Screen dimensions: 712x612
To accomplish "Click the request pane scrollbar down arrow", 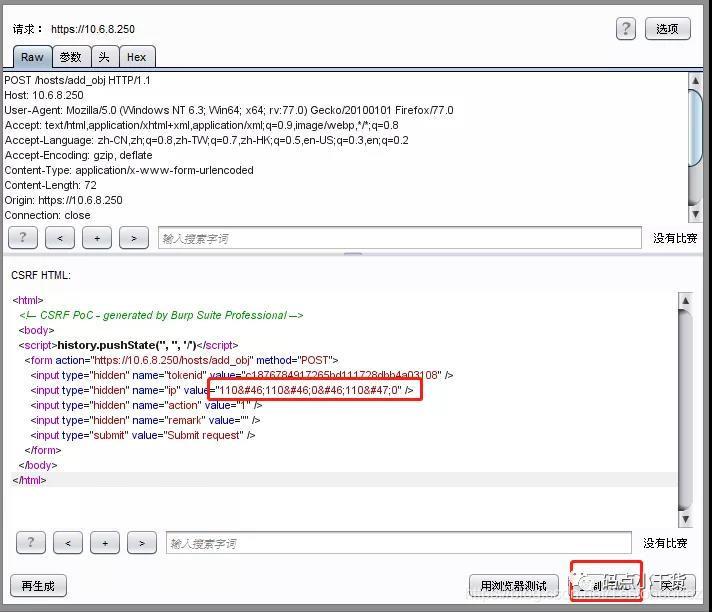I will coord(695,214).
